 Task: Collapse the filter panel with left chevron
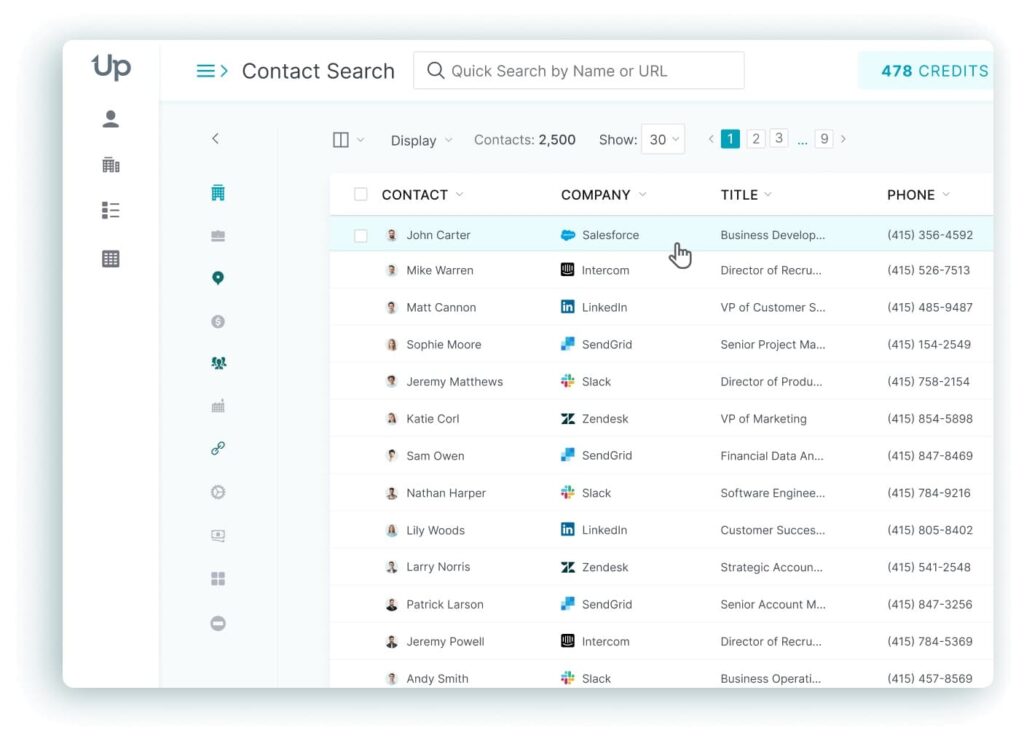point(215,139)
